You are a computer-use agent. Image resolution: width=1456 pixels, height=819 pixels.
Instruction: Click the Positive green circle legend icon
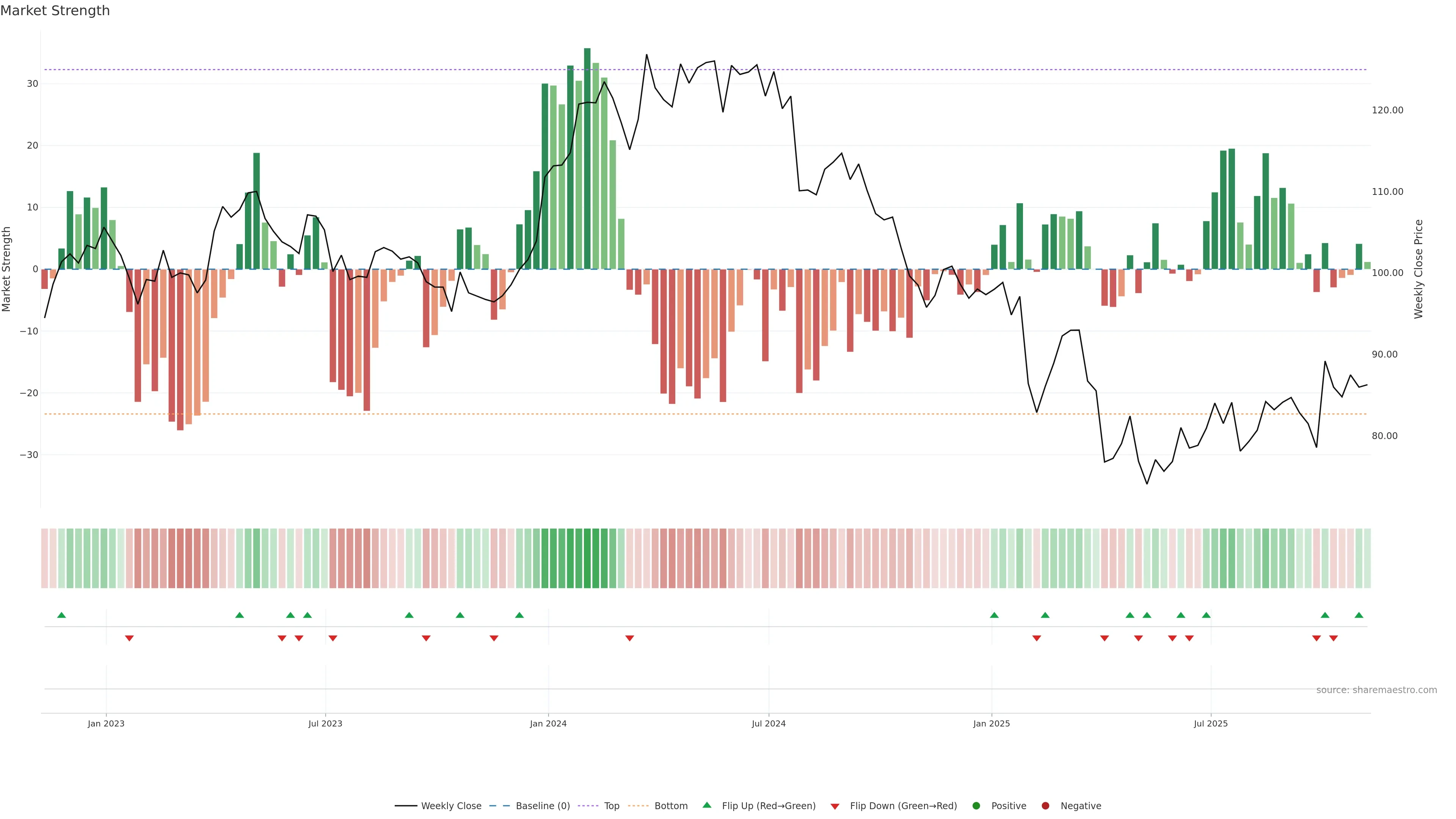click(x=976, y=806)
